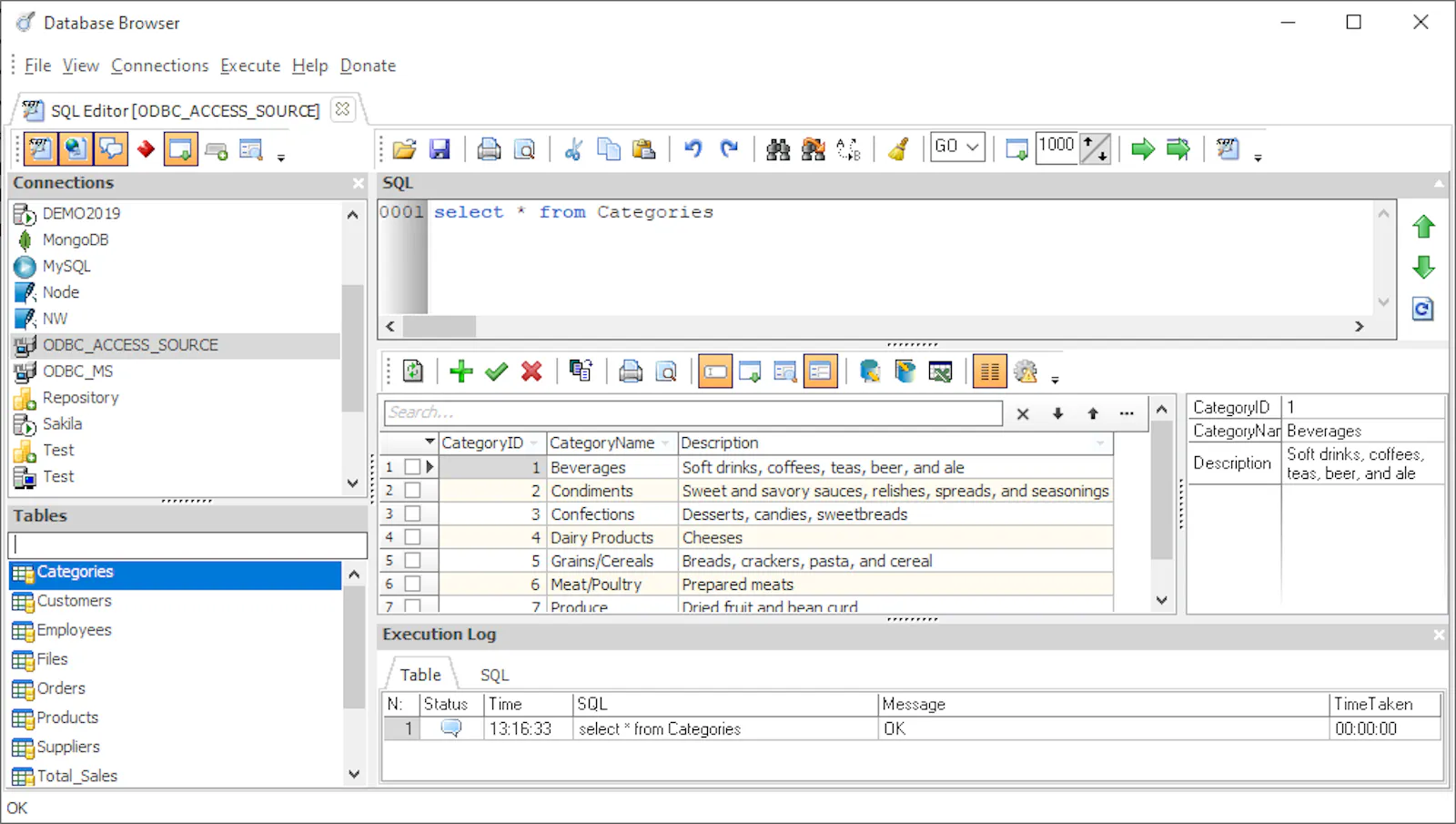
Task: Open search options ellipsis button
Action: click(1127, 413)
